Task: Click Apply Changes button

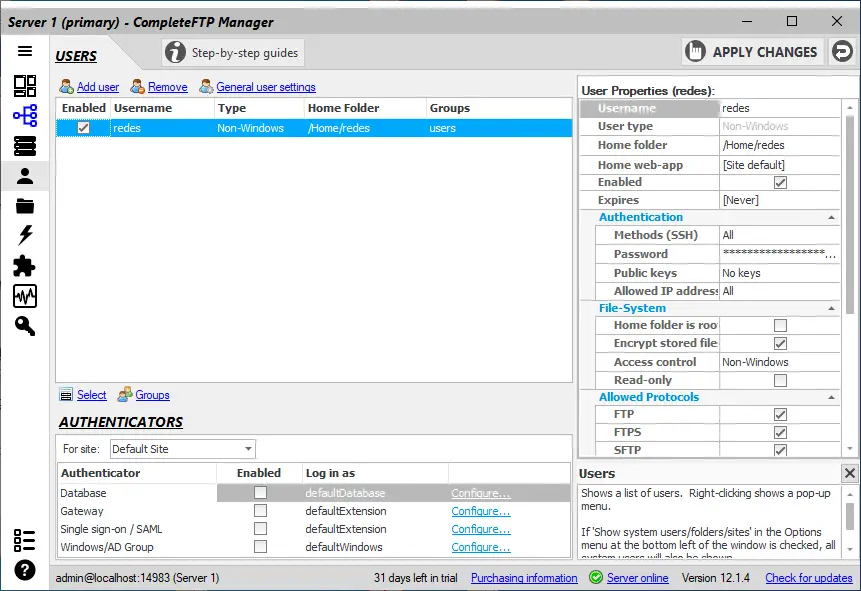Action: tap(752, 52)
